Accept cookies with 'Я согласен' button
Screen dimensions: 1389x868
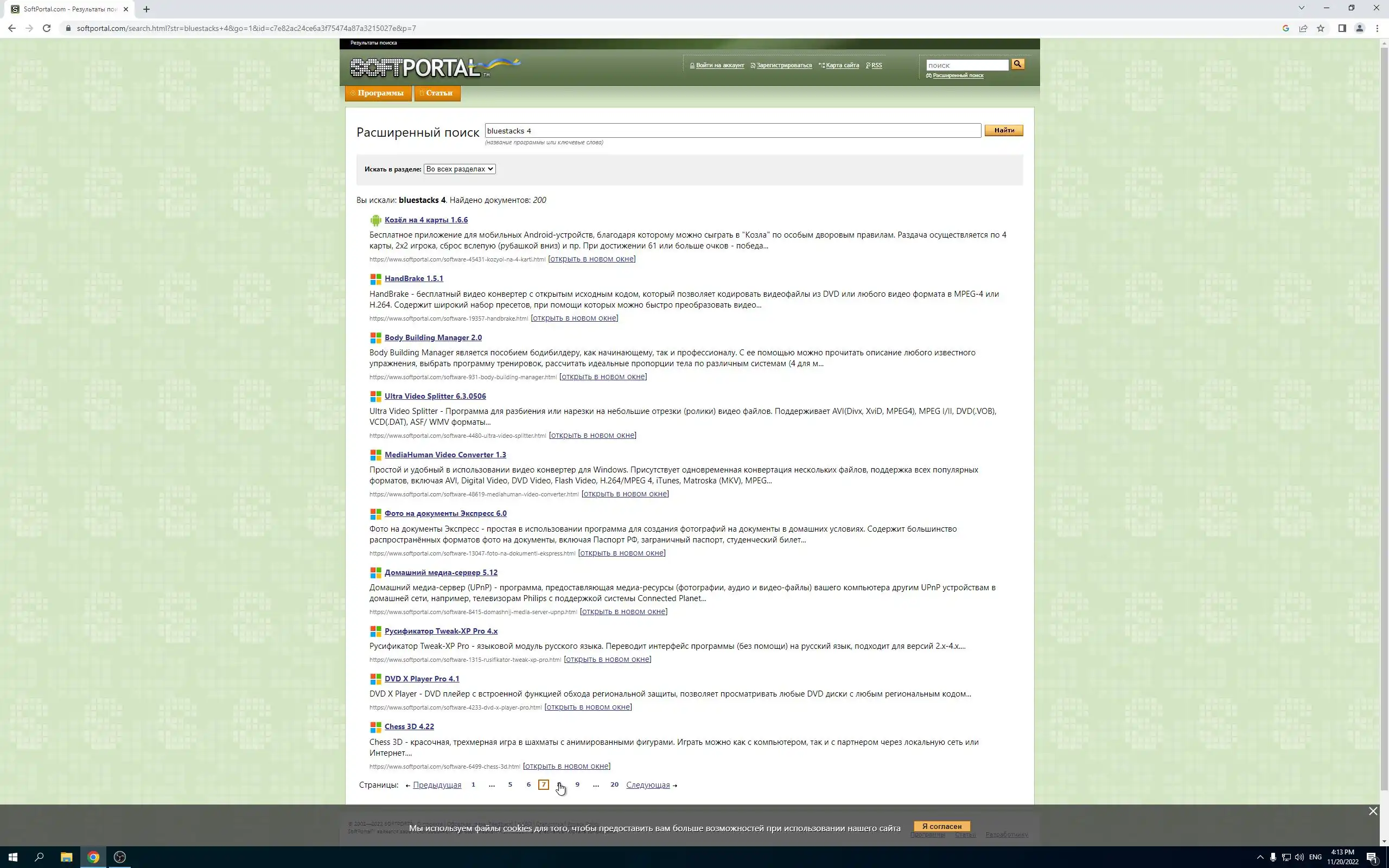[941, 827]
